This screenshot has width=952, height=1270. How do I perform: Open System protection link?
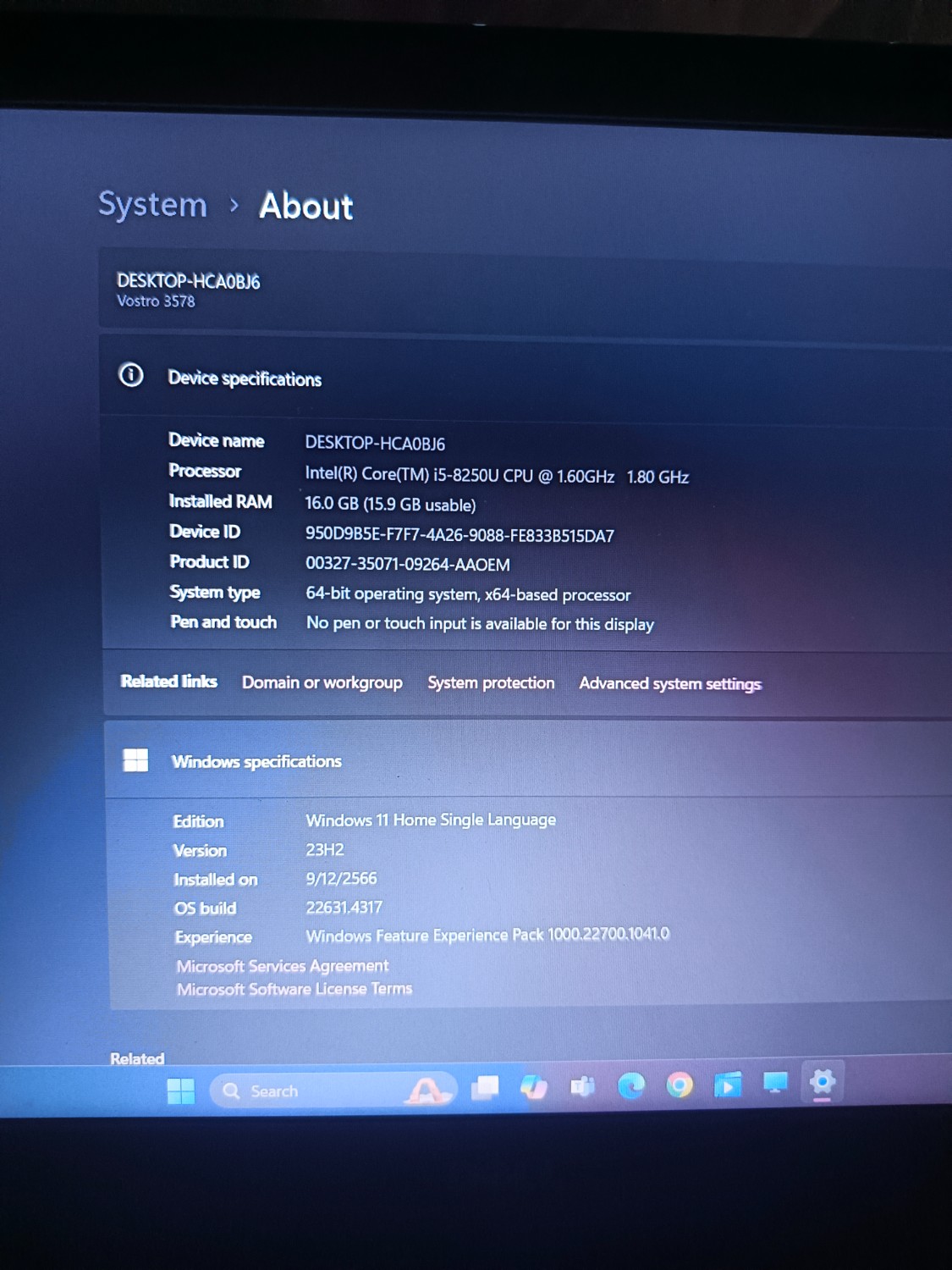tap(491, 682)
